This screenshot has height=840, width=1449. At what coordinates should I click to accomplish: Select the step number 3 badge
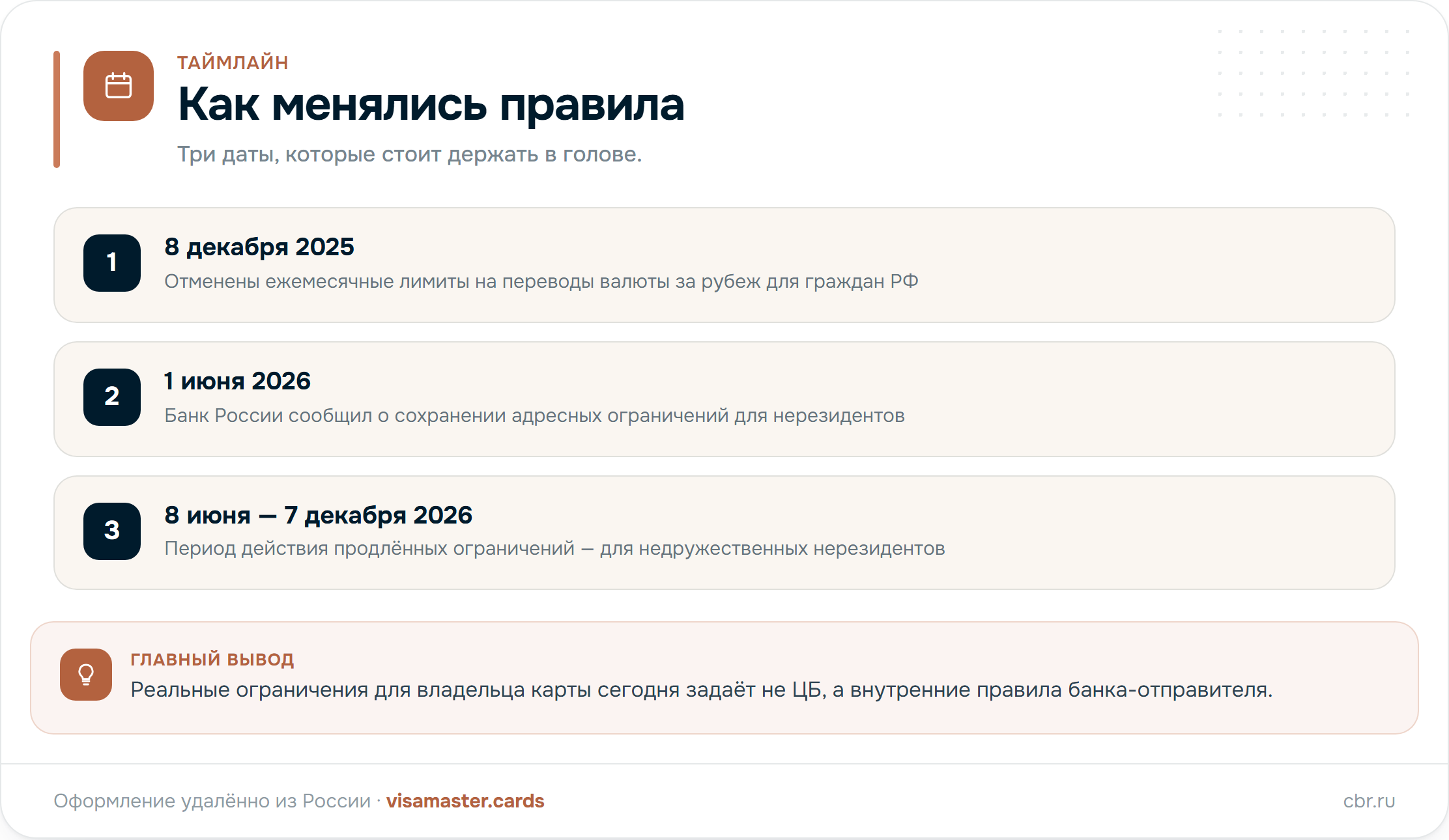tap(112, 531)
